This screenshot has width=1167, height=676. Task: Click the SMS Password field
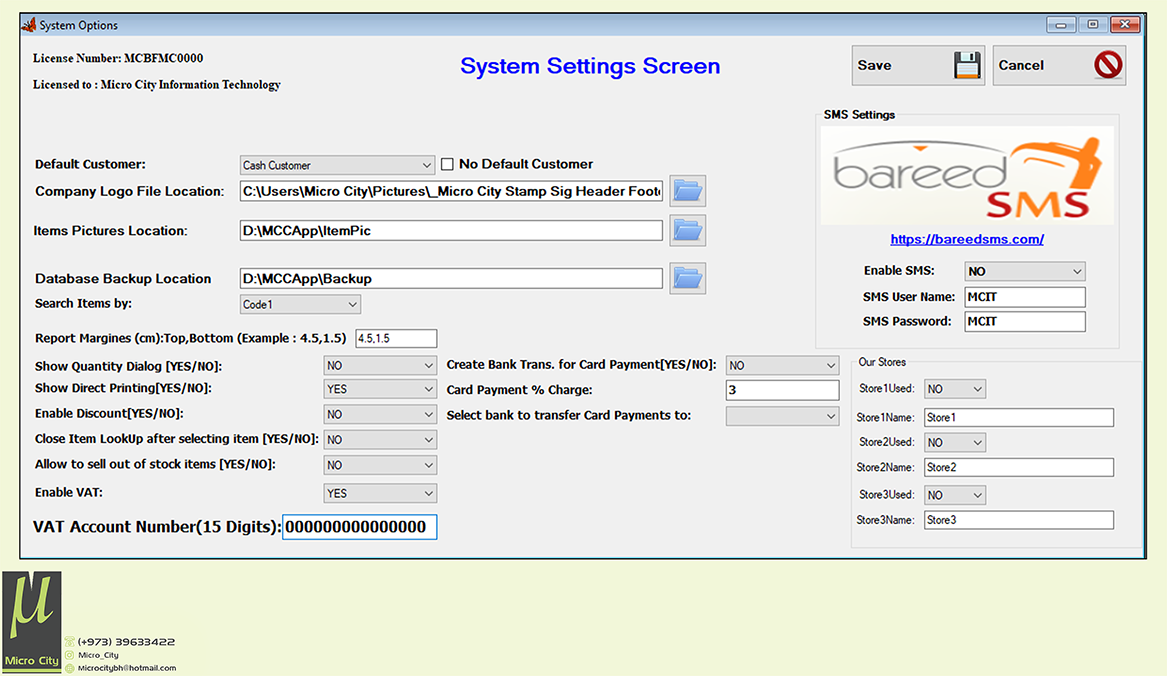pos(1025,322)
